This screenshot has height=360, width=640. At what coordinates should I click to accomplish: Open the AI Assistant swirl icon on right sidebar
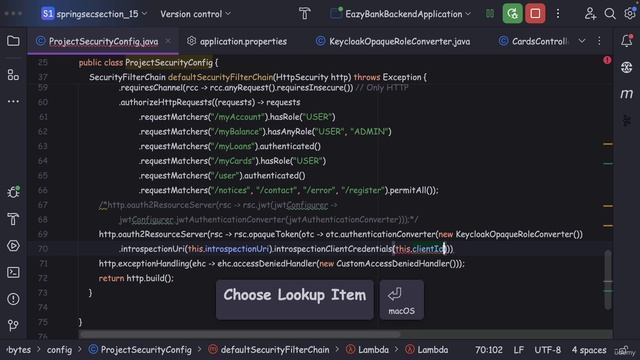click(x=627, y=67)
